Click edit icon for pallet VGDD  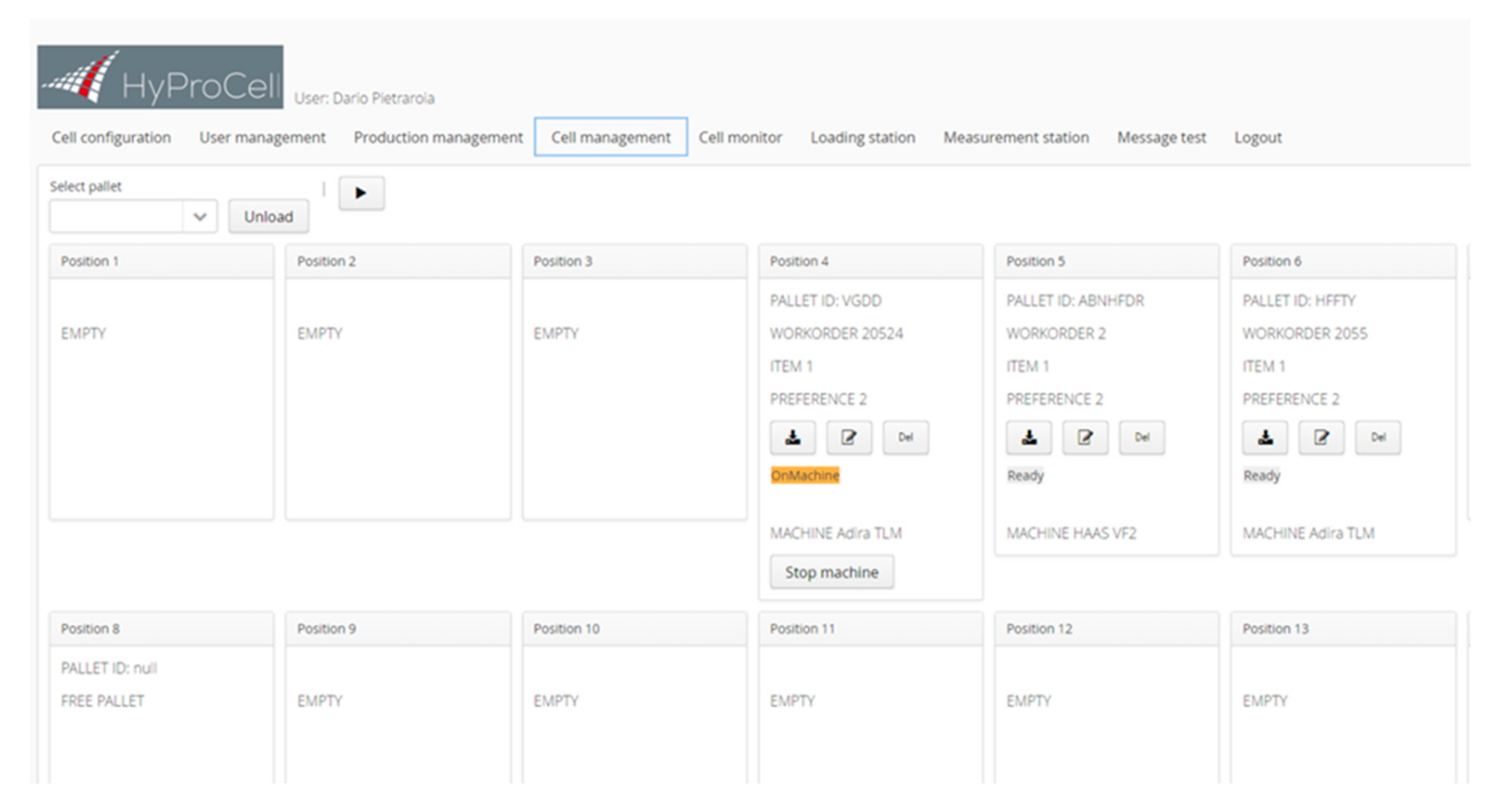(x=849, y=437)
